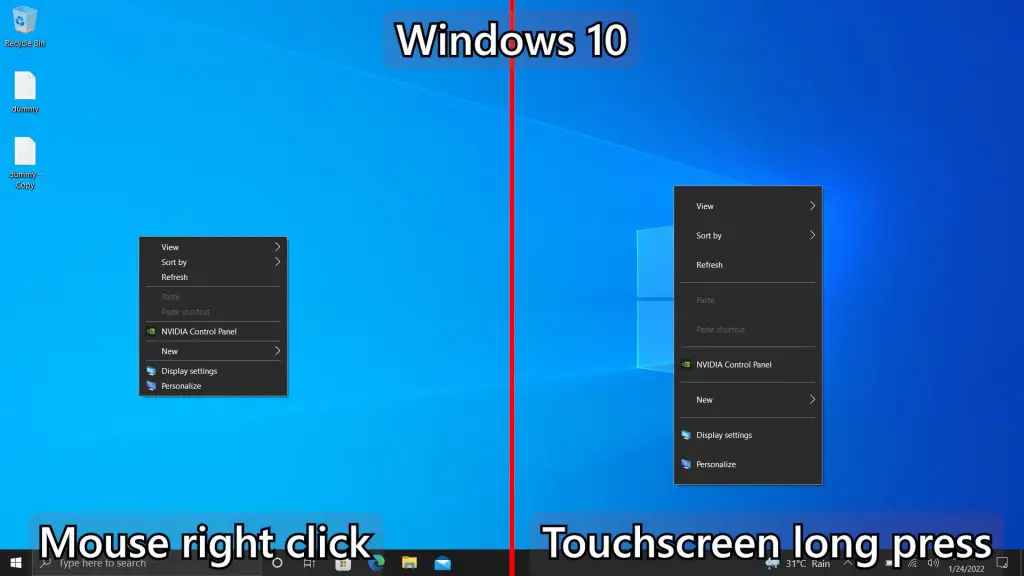Screen dimensions: 1024x576
Task: Select the dummy file on desktop
Action: coord(25,91)
